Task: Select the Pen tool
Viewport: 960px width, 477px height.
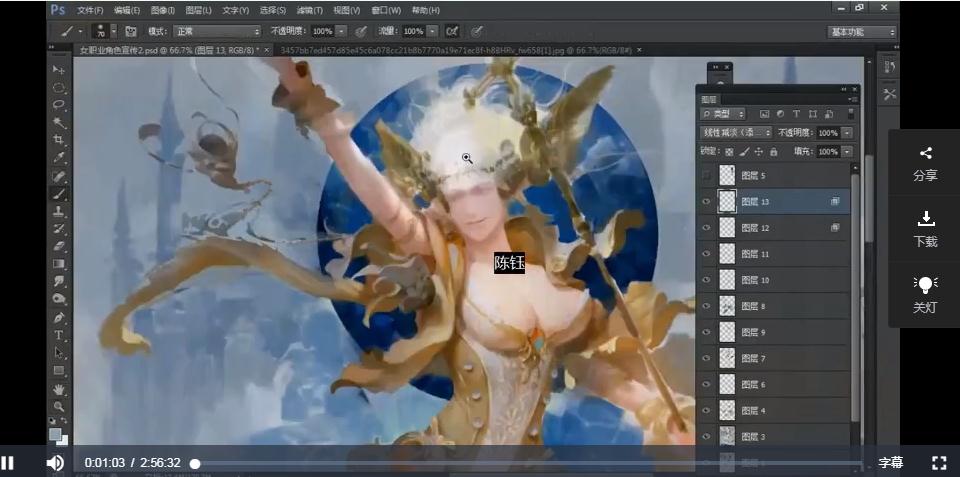Action: point(59,318)
